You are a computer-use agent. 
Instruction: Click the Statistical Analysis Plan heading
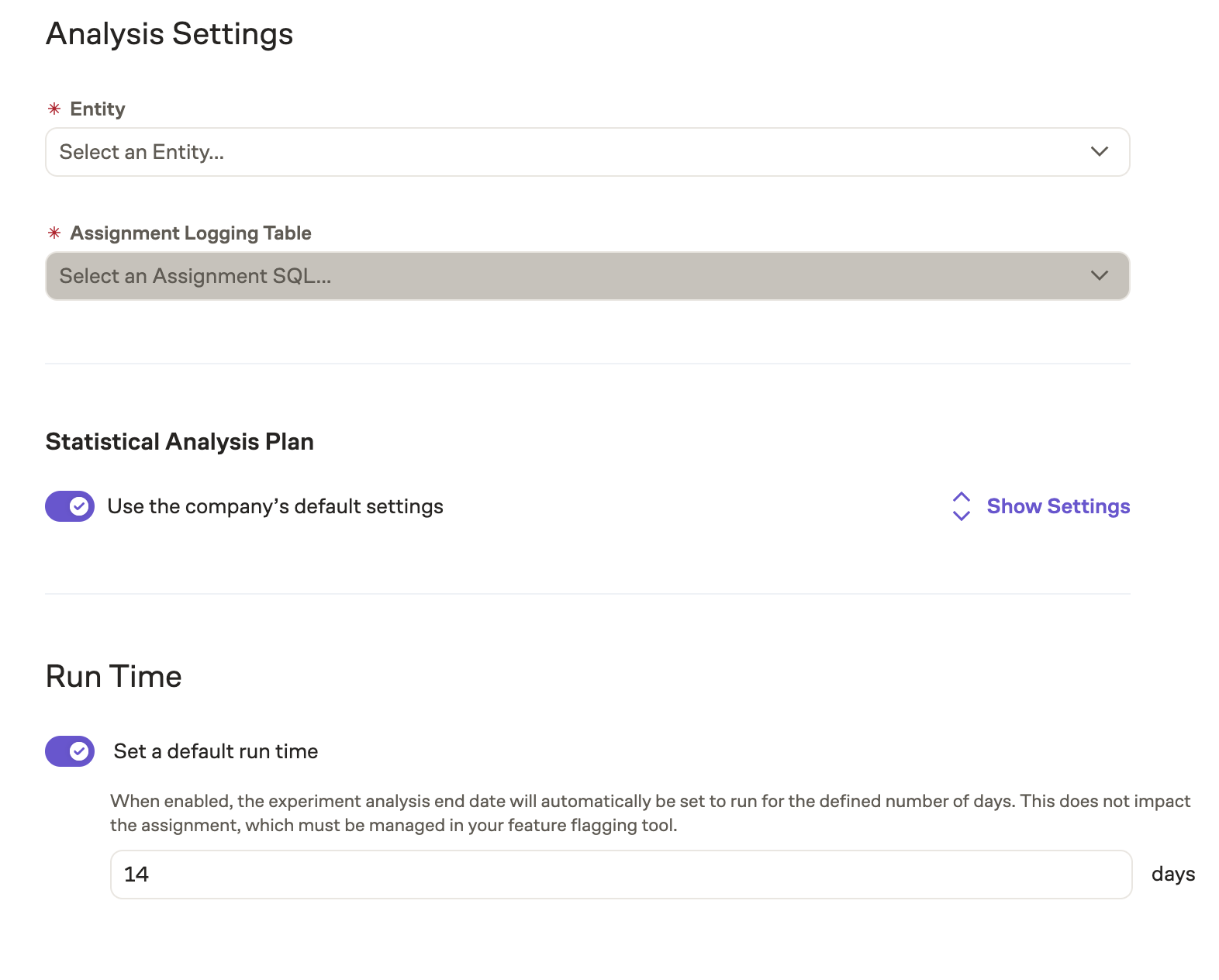(x=180, y=442)
